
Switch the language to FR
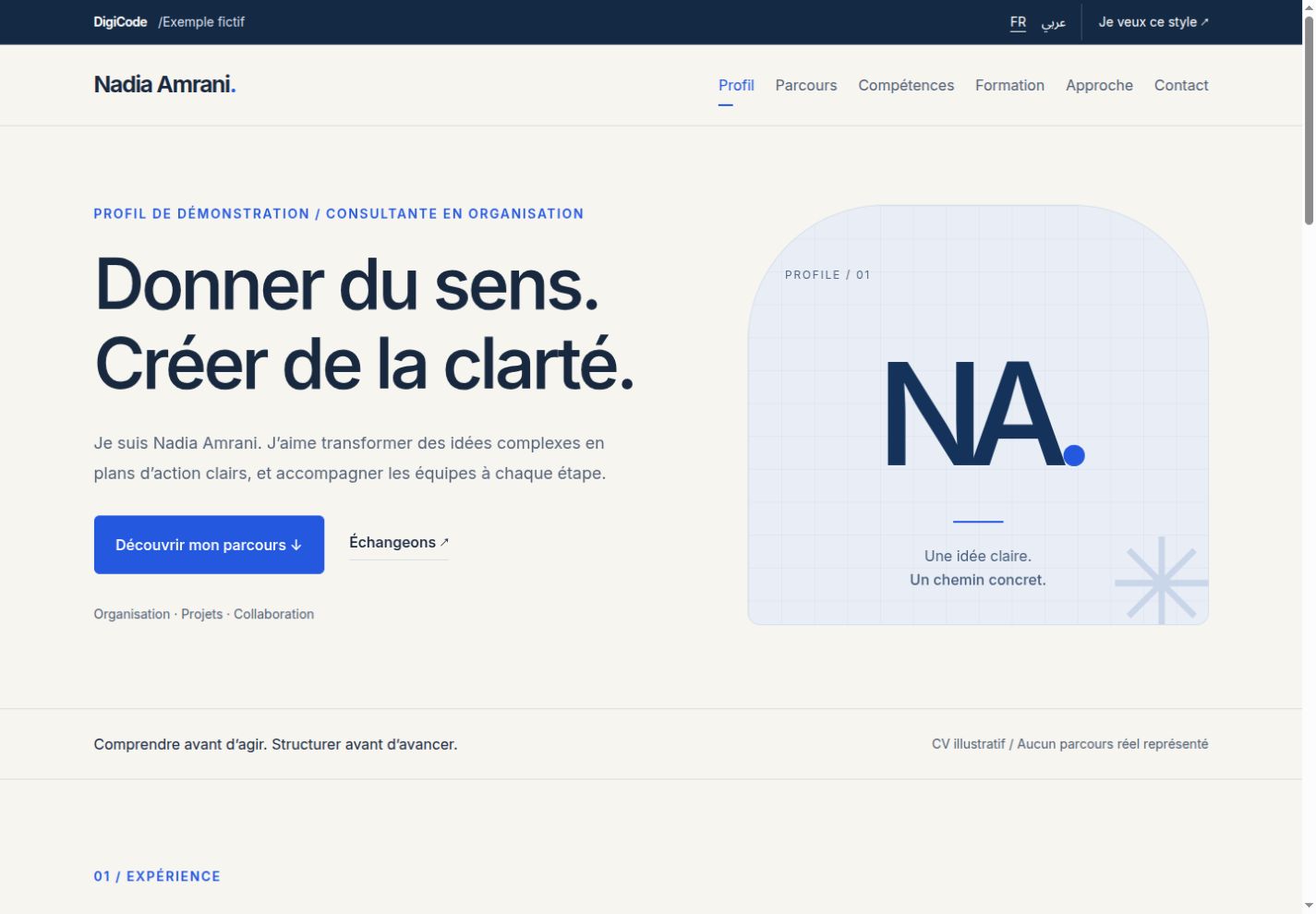click(x=1018, y=22)
